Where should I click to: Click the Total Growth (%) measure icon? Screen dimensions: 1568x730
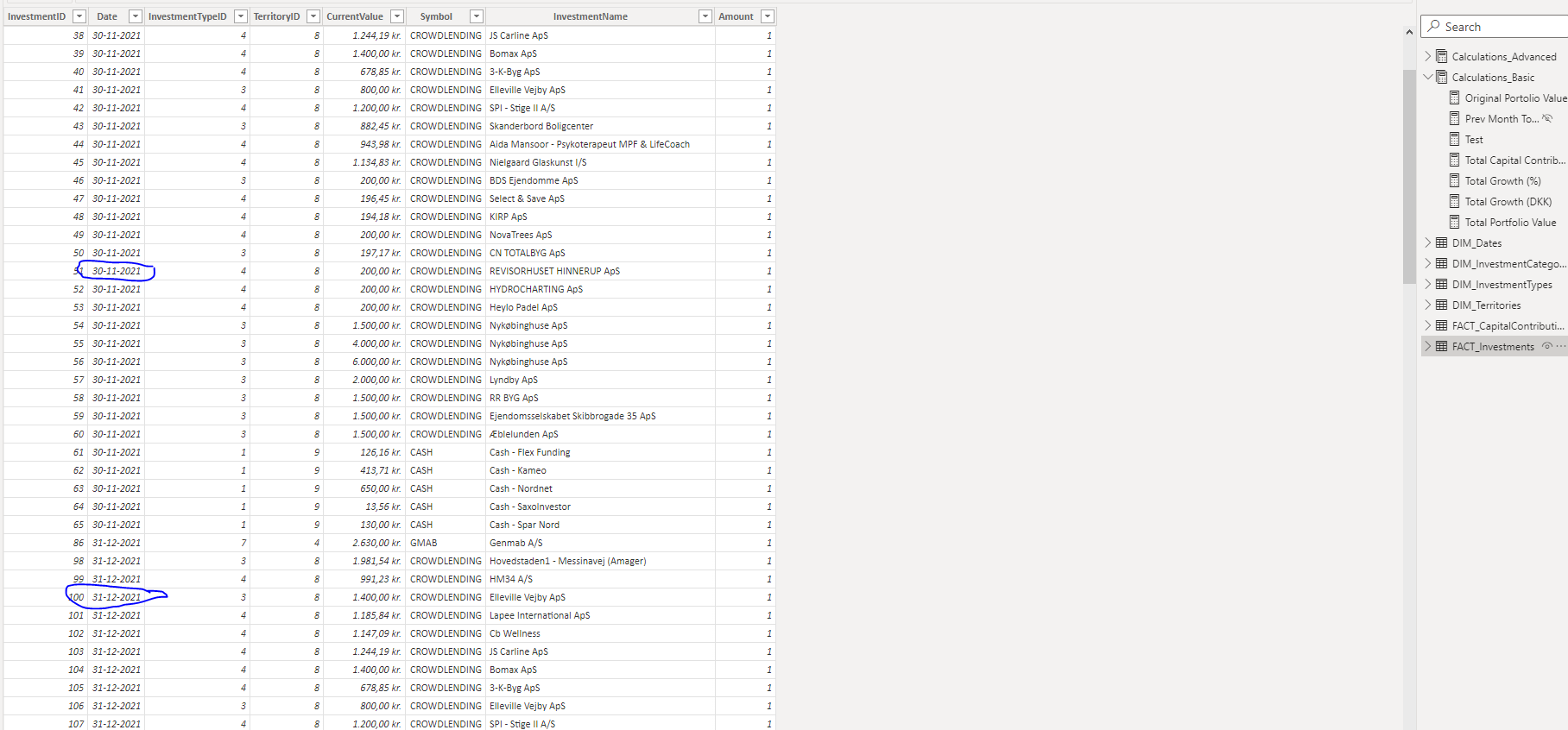[x=1455, y=180]
